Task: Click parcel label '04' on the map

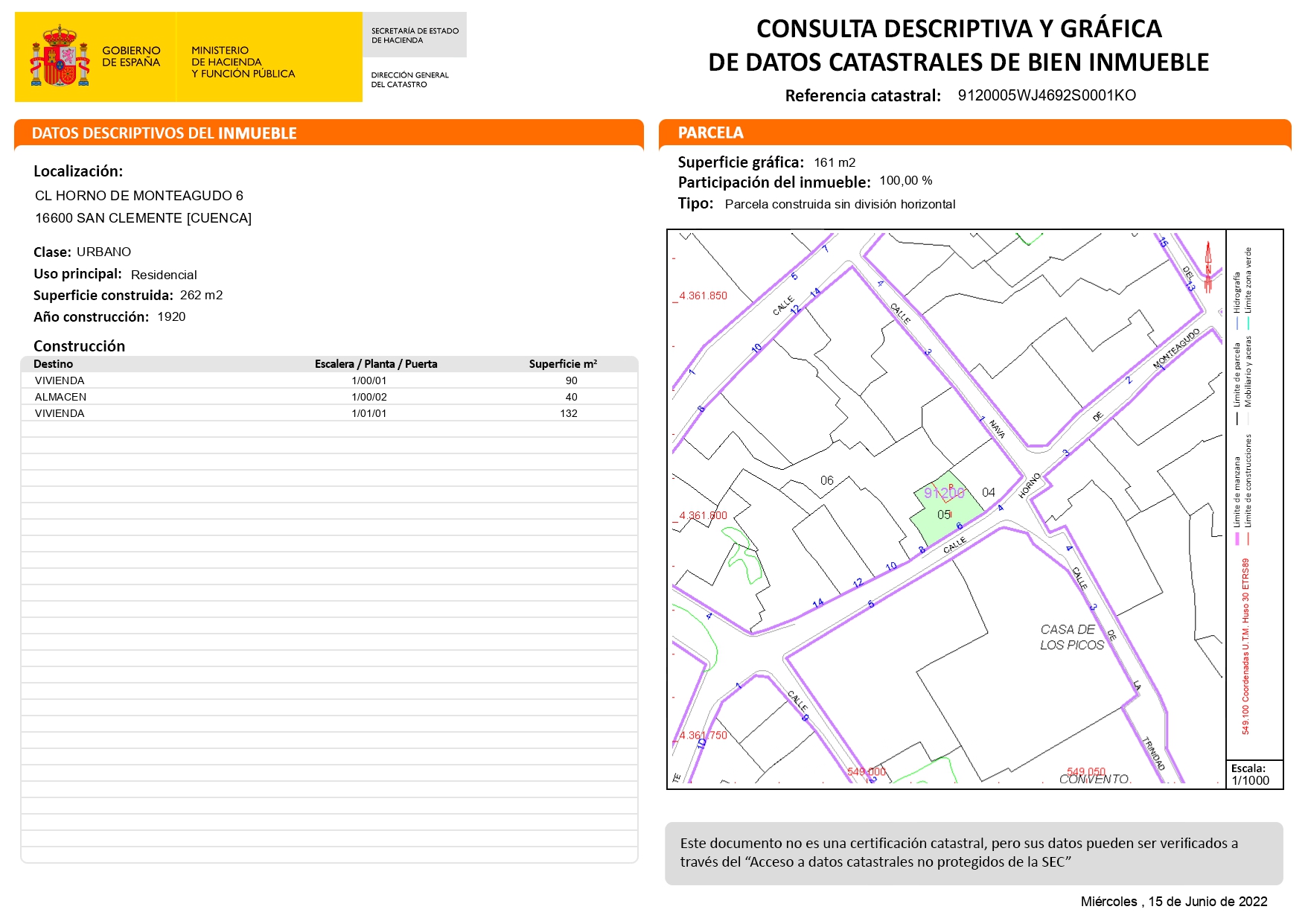Action: [988, 492]
